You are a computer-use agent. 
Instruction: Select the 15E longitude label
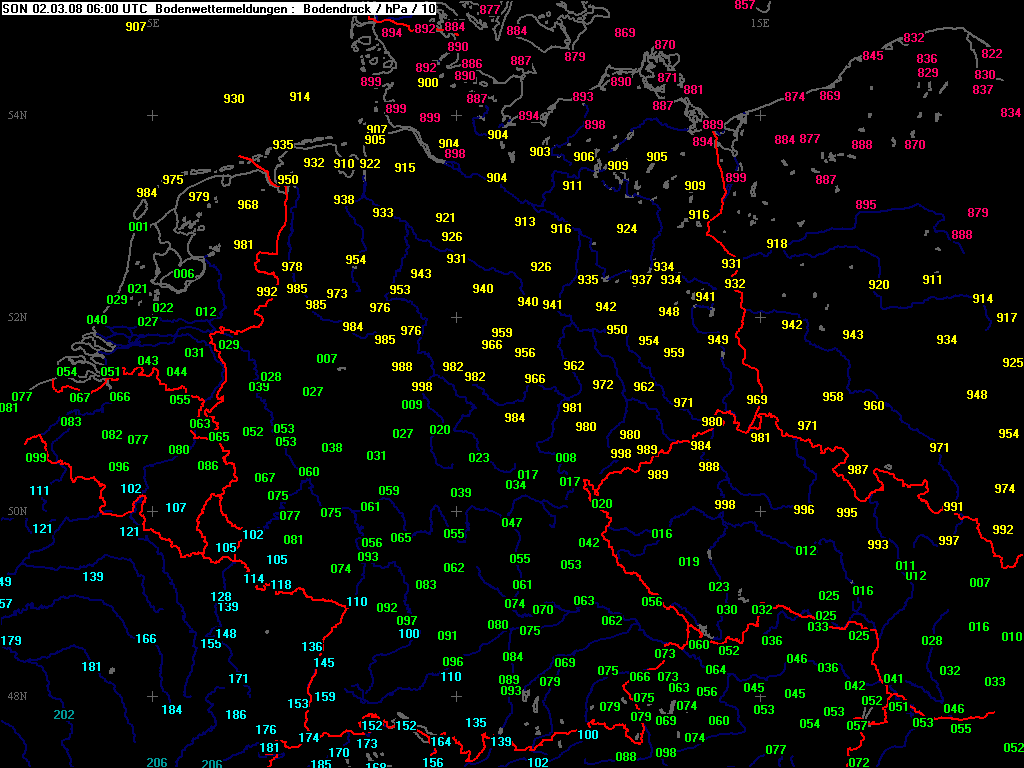761,22
